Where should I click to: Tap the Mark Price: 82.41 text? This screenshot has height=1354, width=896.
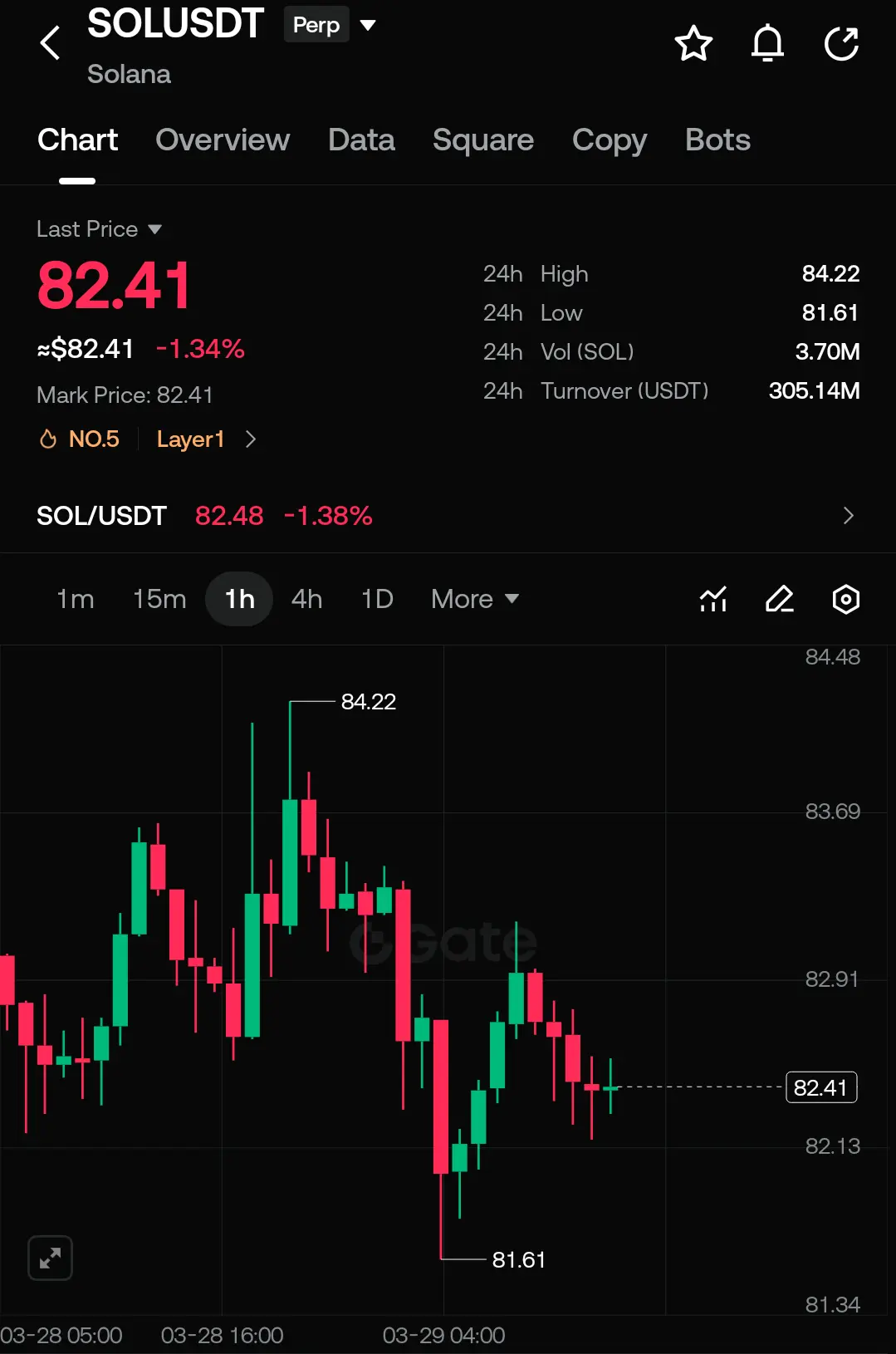tap(125, 395)
